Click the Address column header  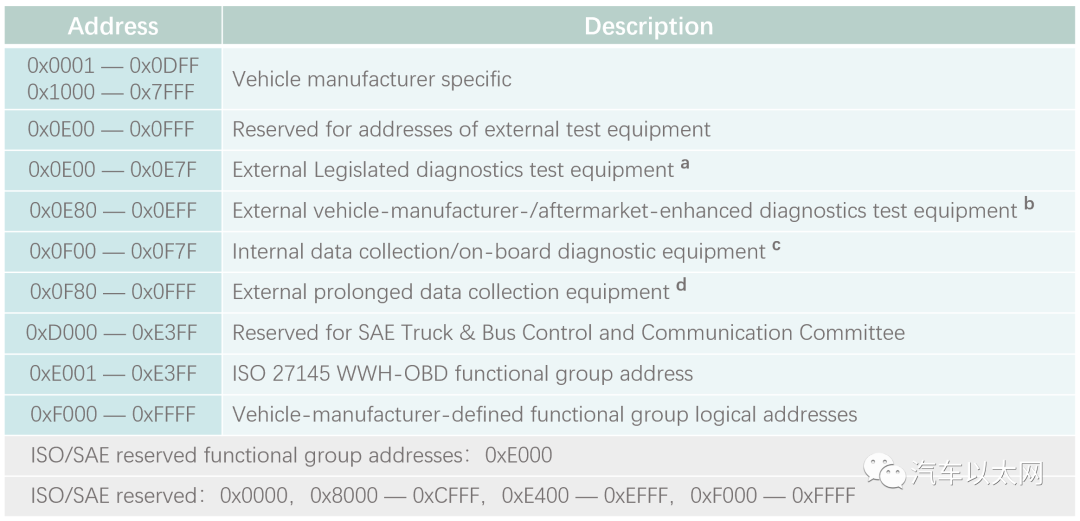[113, 26]
